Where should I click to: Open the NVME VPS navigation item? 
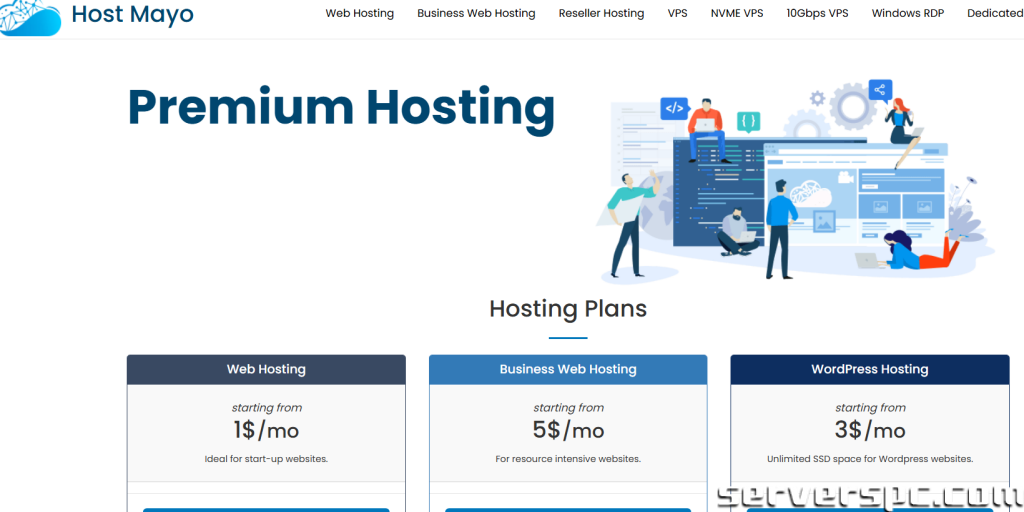coord(736,14)
